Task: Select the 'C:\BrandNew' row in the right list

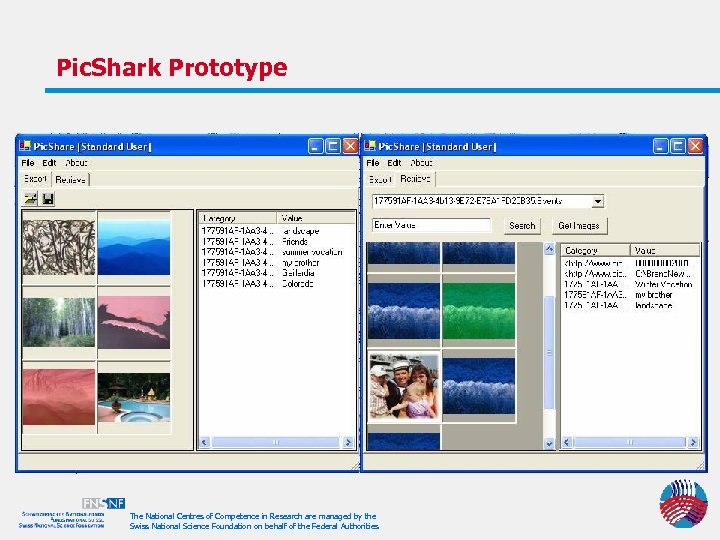Action: click(x=630, y=274)
